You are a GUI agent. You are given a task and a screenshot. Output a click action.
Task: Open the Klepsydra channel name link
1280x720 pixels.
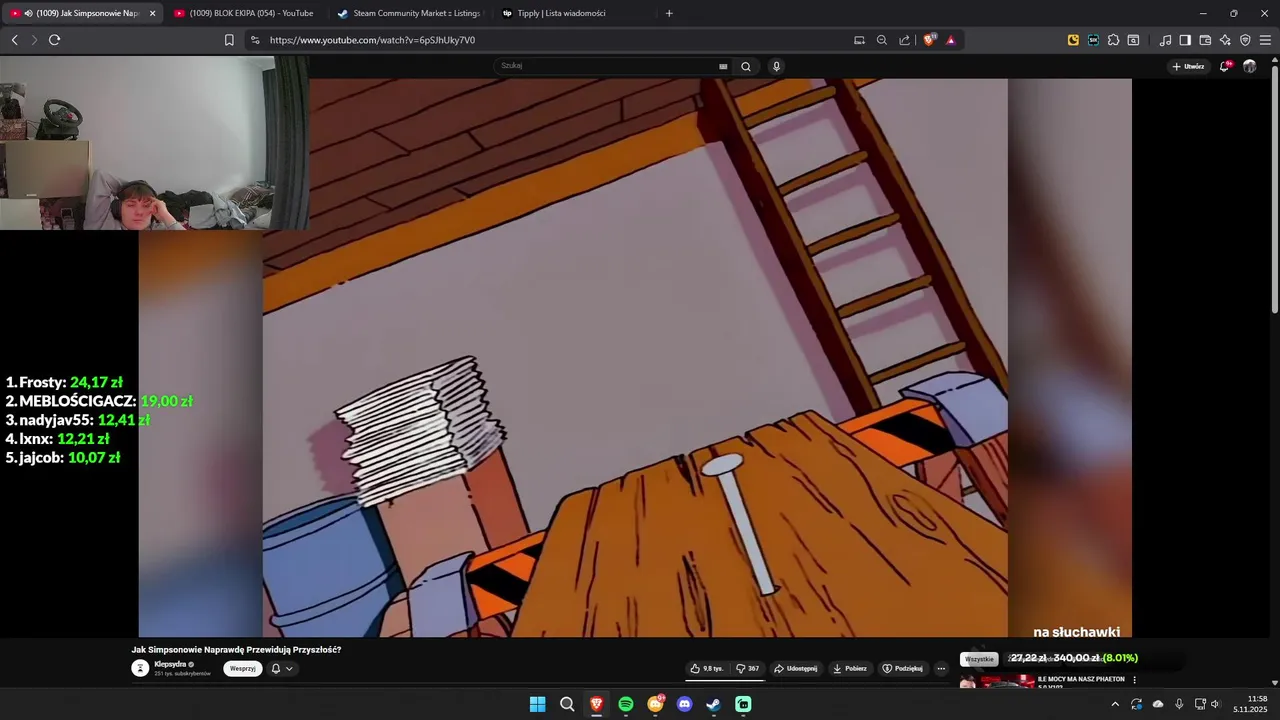(x=170, y=664)
